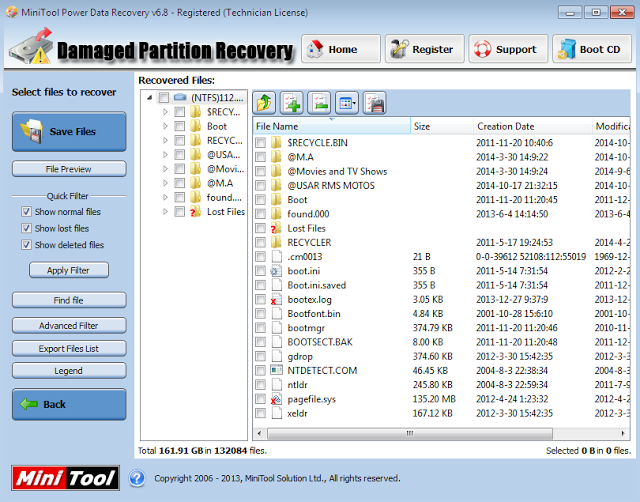Go Back to previous step

tap(69, 404)
